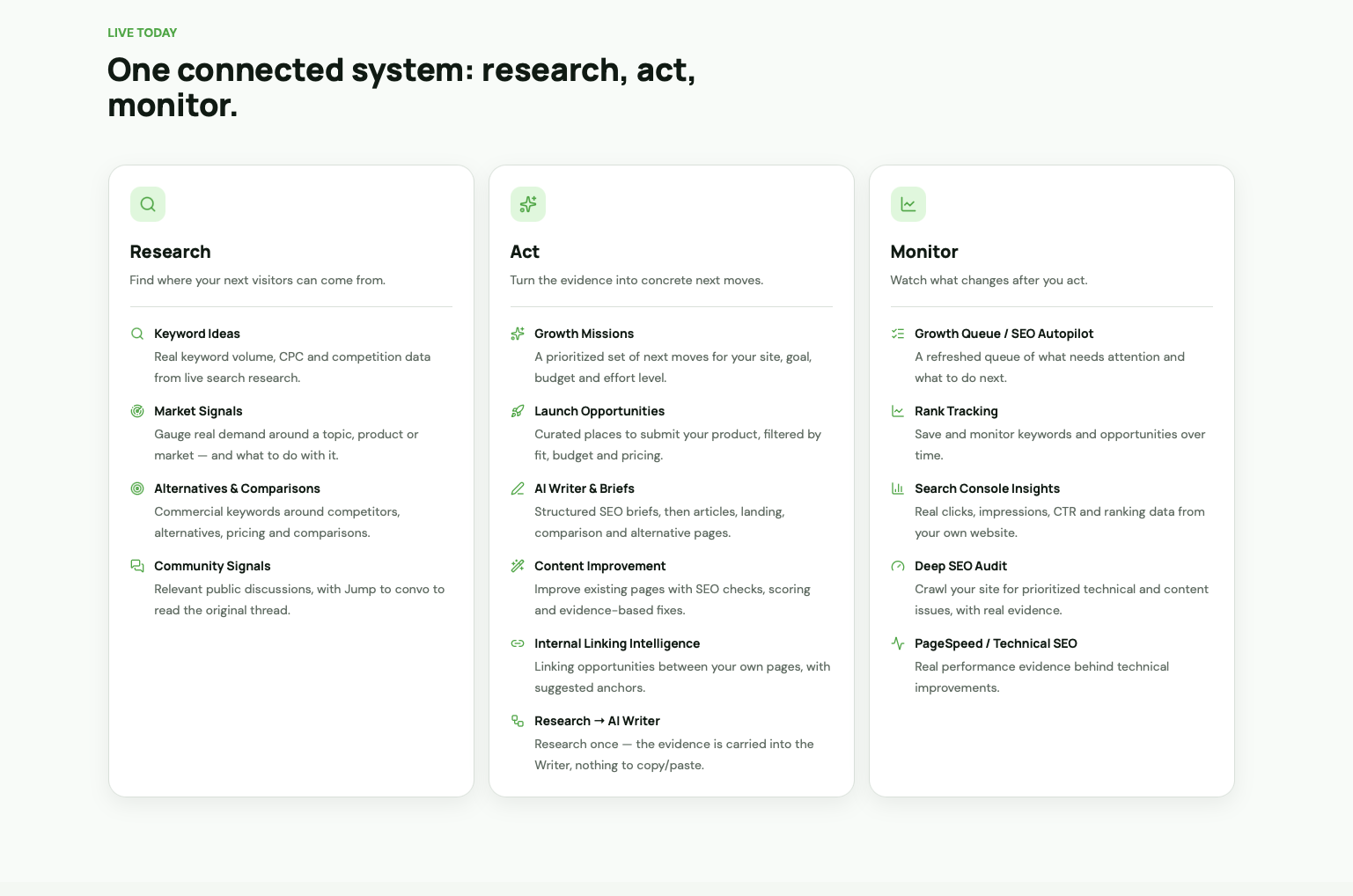
Task: Select the Market Signals feature title
Action: pyautogui.click(x=198, y=411)
